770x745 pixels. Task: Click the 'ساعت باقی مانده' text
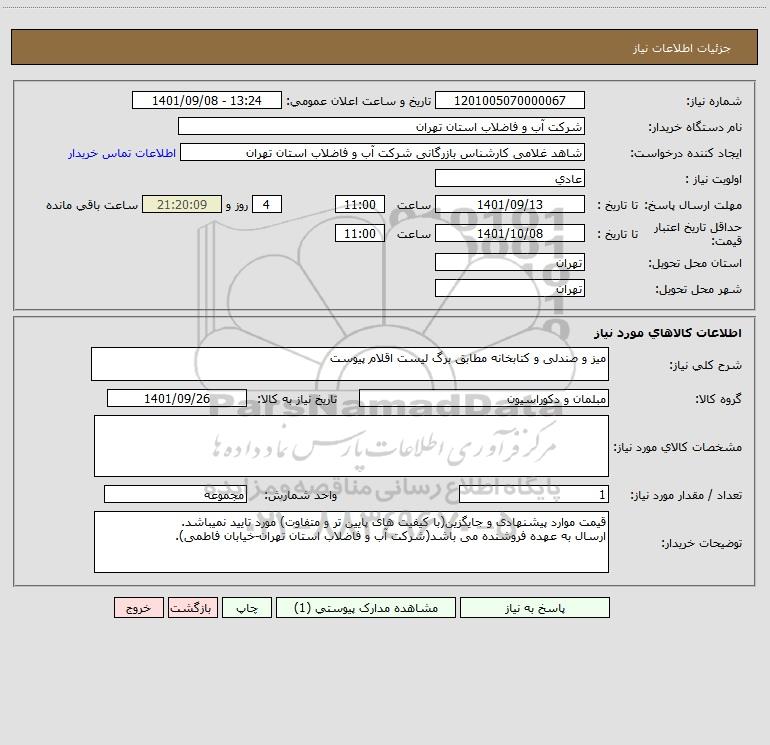92,205
